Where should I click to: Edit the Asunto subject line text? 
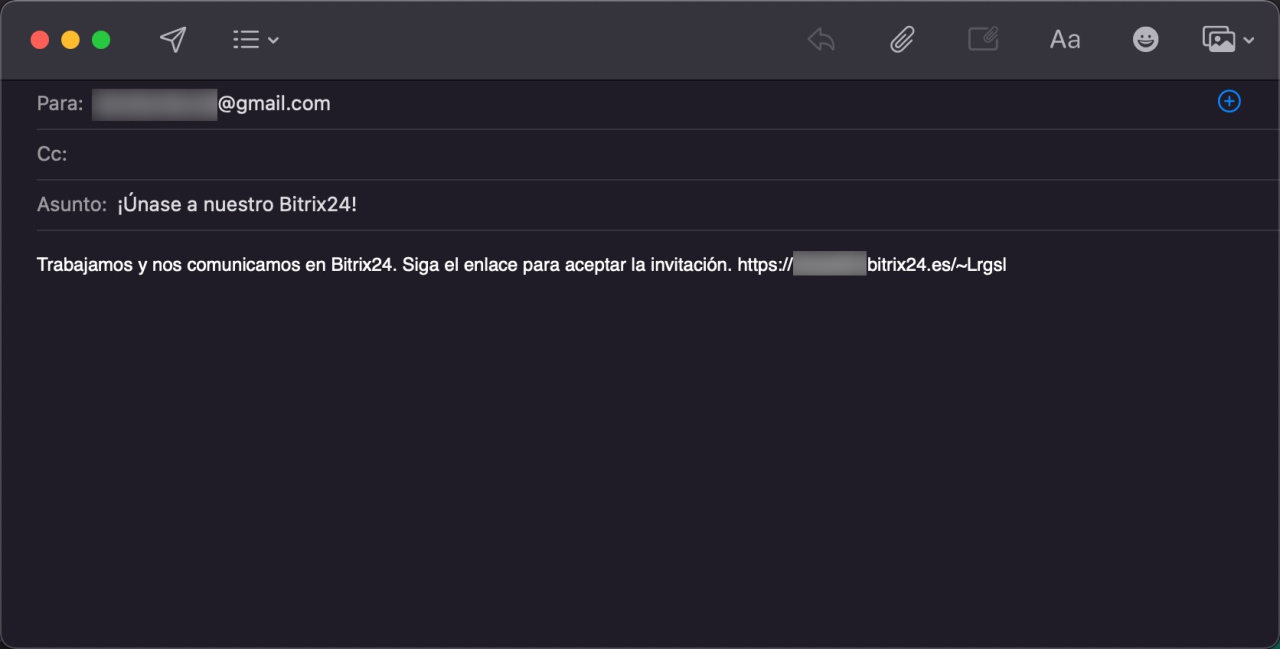tap(237, 205)
